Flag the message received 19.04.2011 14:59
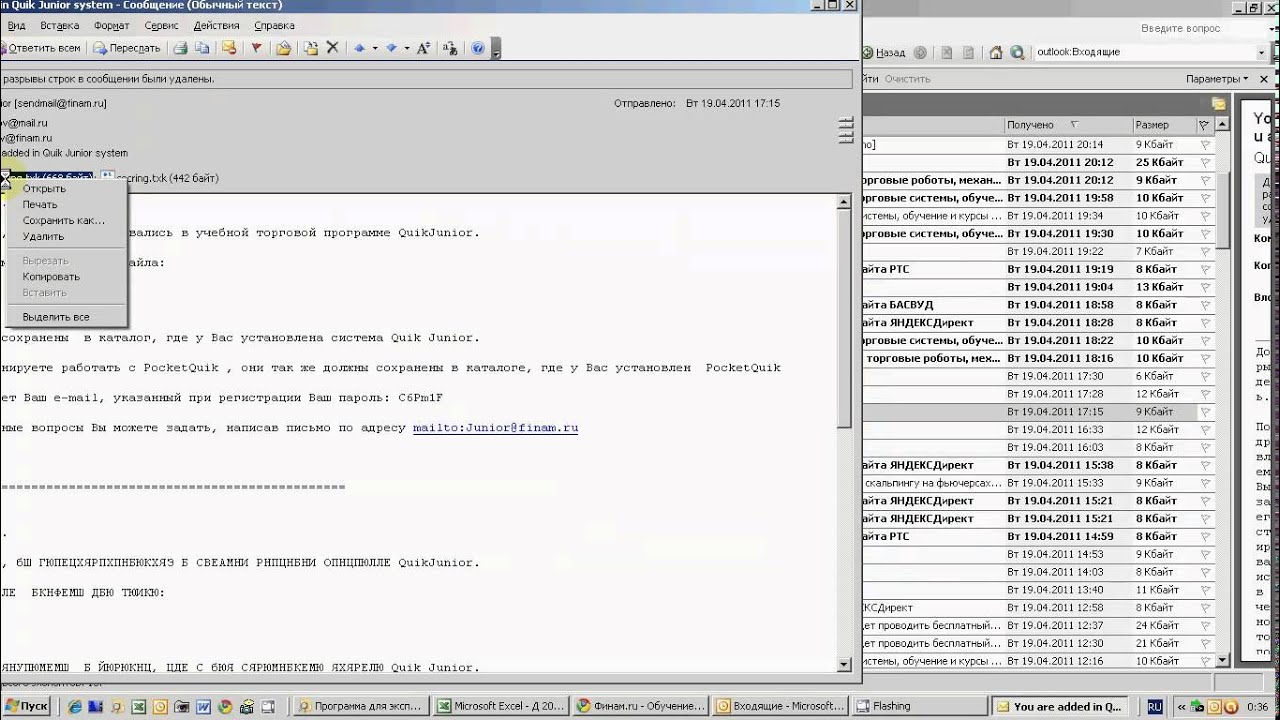The height and width of the screenshot is (720, 1280). [x=1205, y=536]
